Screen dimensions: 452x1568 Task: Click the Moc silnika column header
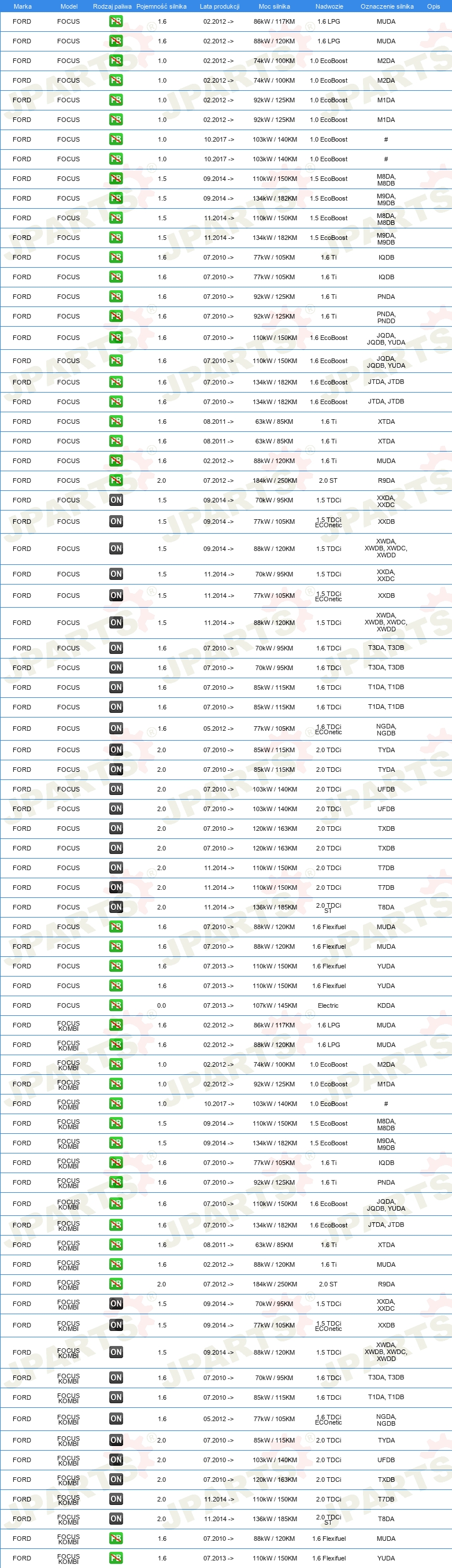tap(275, 6)
